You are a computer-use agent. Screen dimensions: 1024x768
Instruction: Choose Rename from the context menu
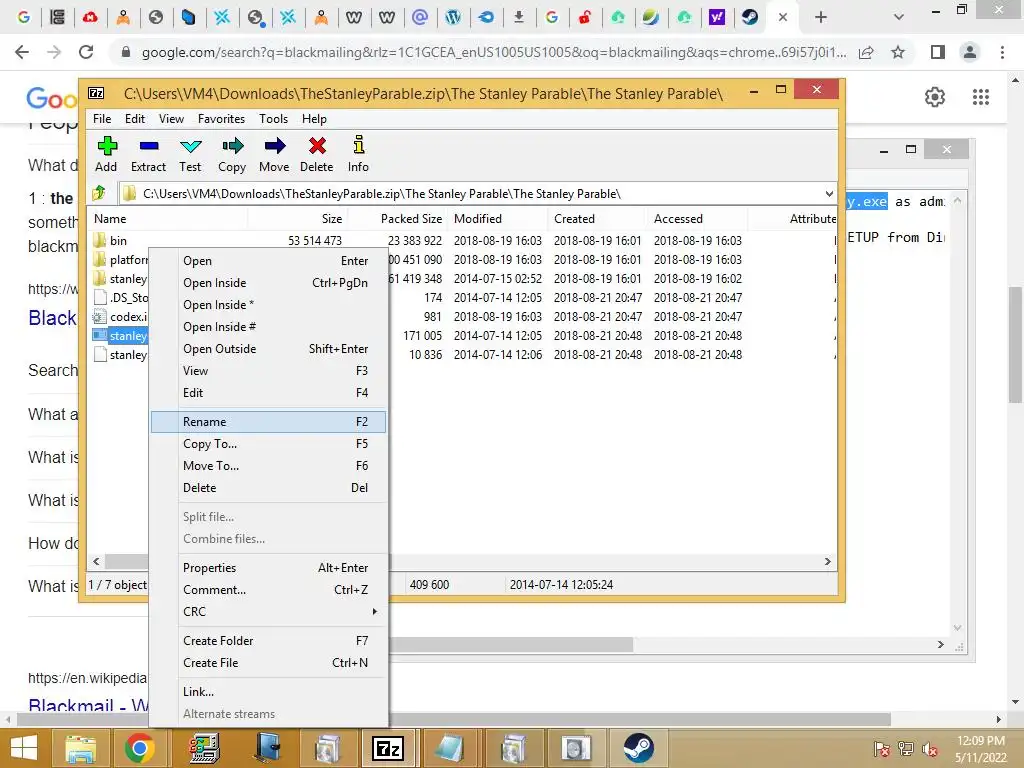[268, 422]
